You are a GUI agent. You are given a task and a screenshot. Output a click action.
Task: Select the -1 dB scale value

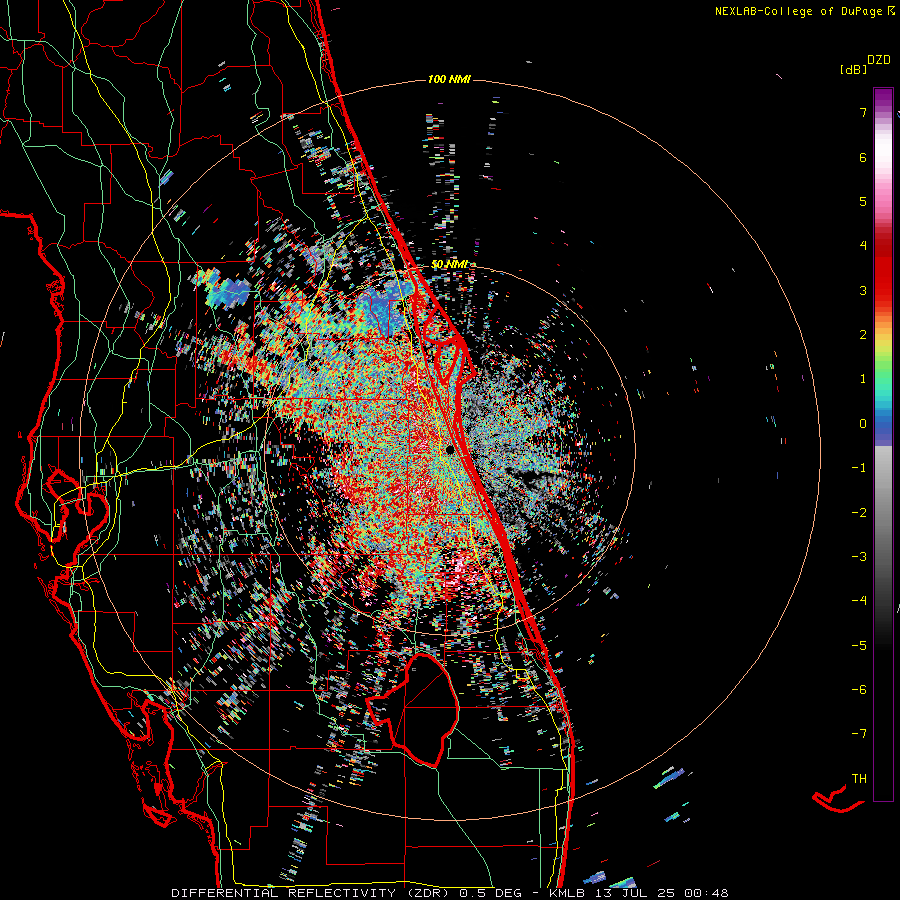[859, 468]
